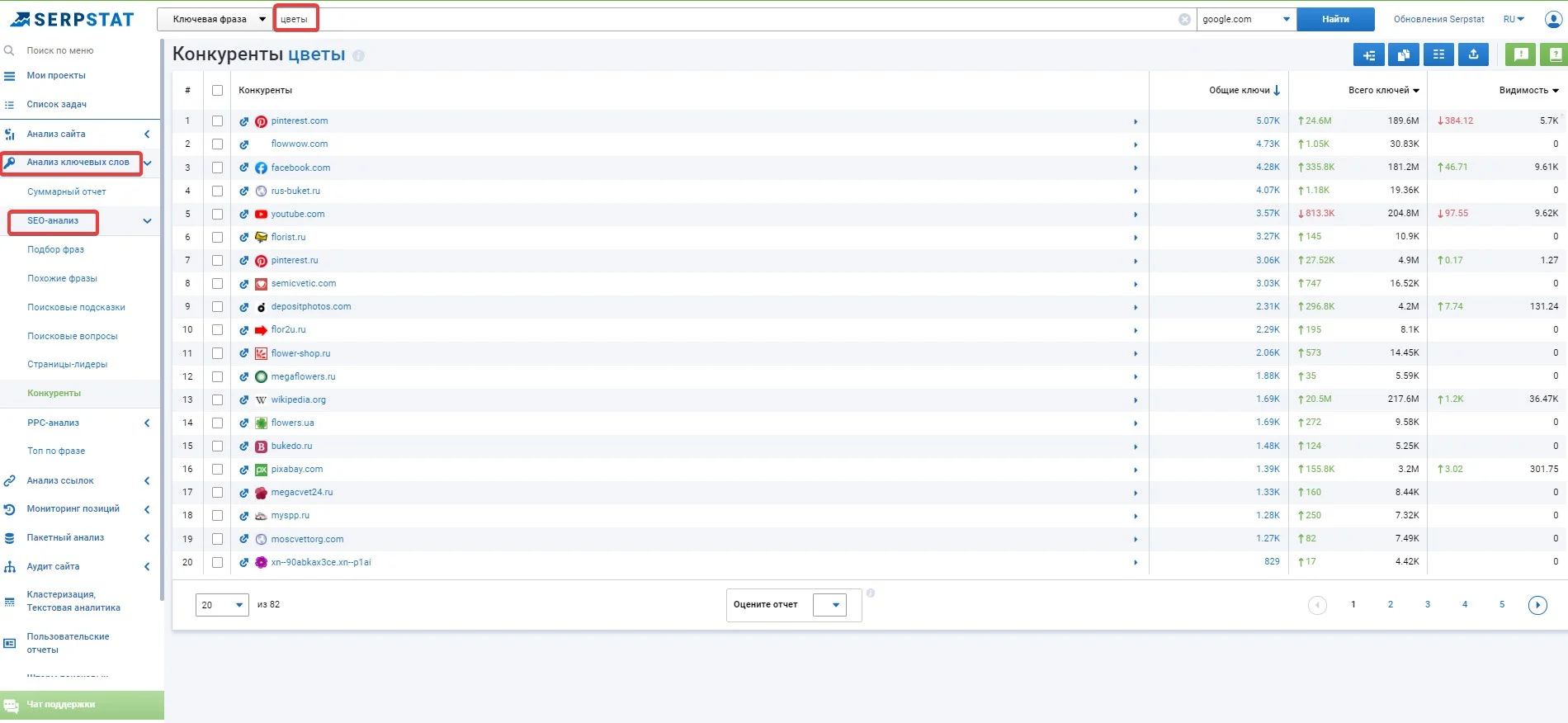This screenshot has width=1568, height=723.
Task: Select Поисковые подсказки in sidebar
Action: [x=76, y=307]
